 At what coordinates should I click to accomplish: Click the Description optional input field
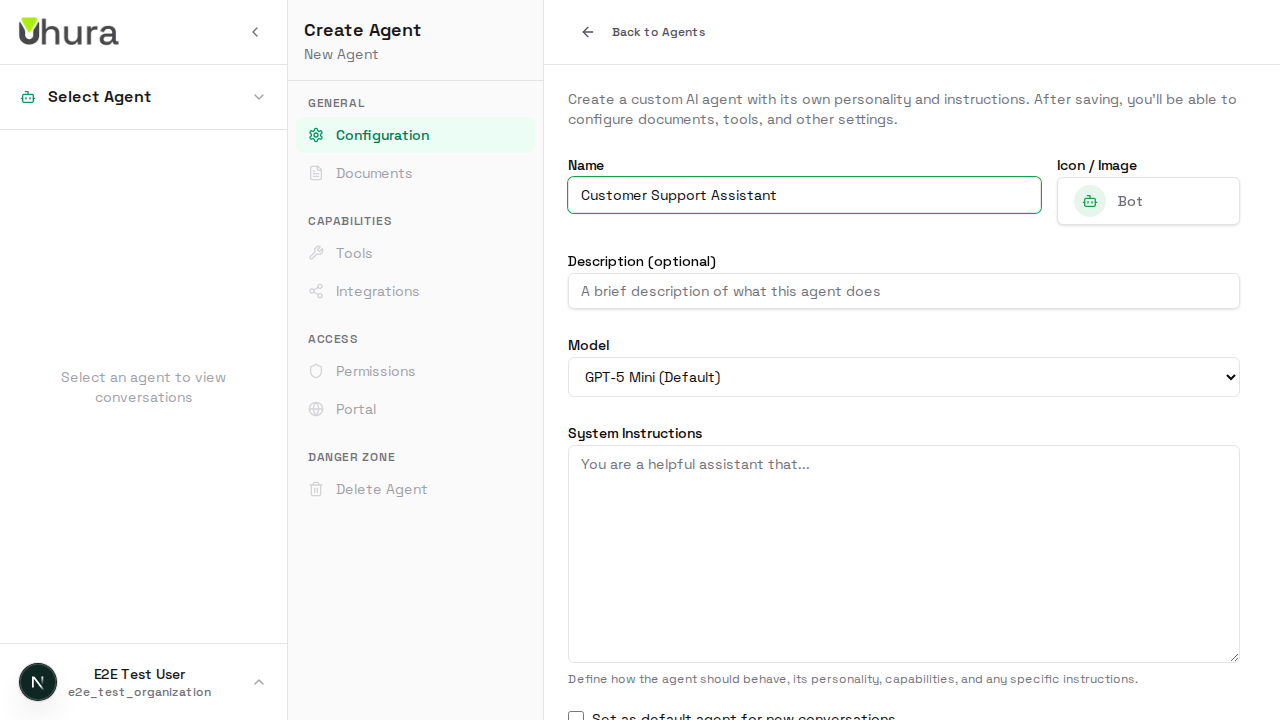903,291
